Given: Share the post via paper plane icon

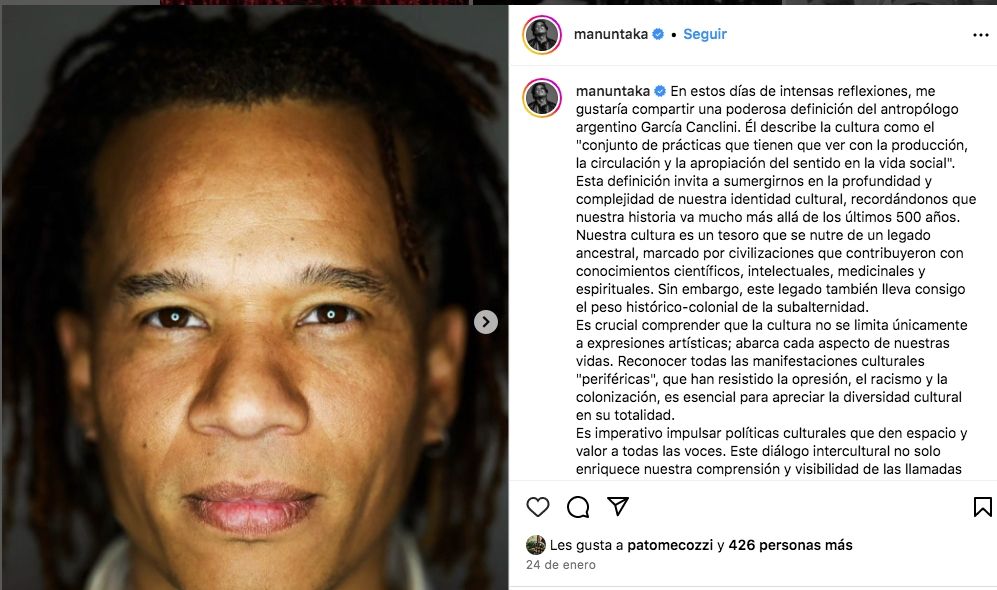Looking at the screenshot, I should click(x=618, y=506).
